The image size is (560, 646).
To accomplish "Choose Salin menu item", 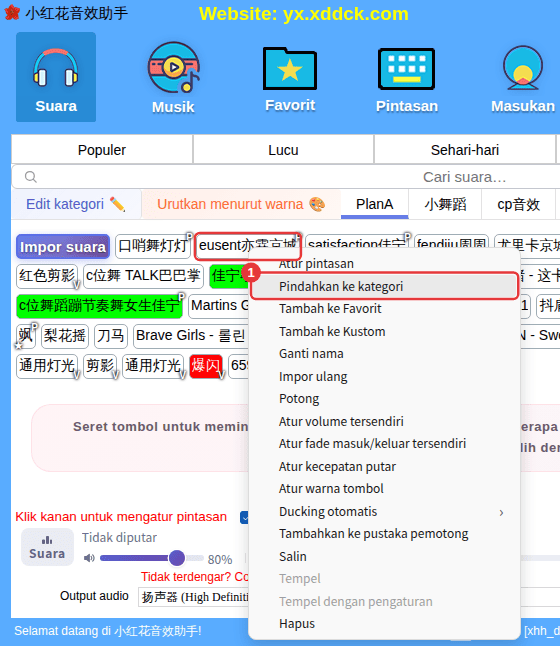I will [x=384, y=557].
